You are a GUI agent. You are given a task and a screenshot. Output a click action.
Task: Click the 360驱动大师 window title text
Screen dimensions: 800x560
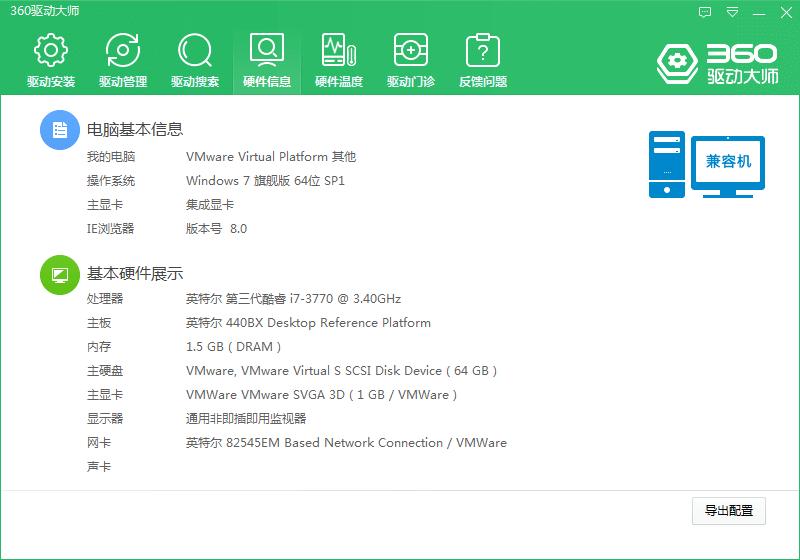coord(44,11)
